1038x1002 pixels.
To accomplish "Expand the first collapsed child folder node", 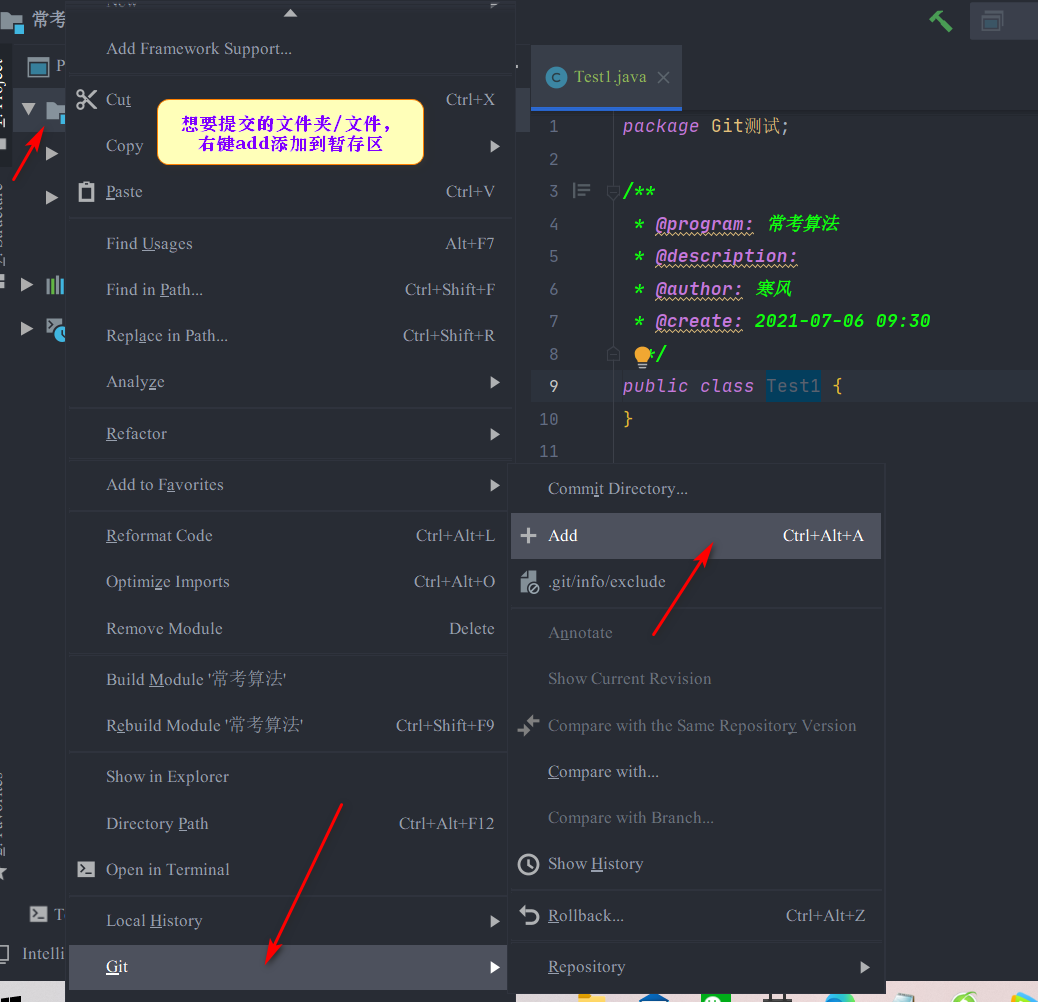I will 52,154.
